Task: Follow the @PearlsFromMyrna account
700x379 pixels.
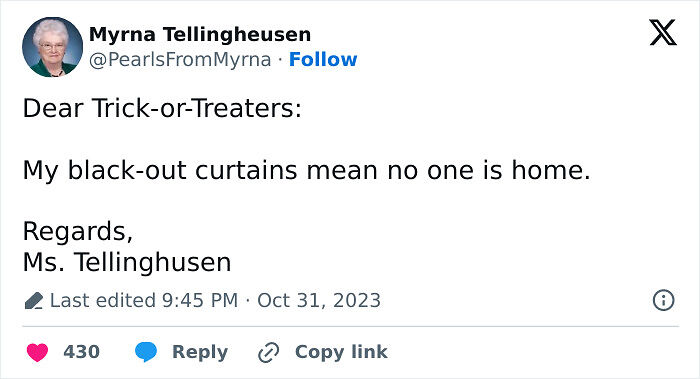Action: pyautogui.click(x=323, y=59)
